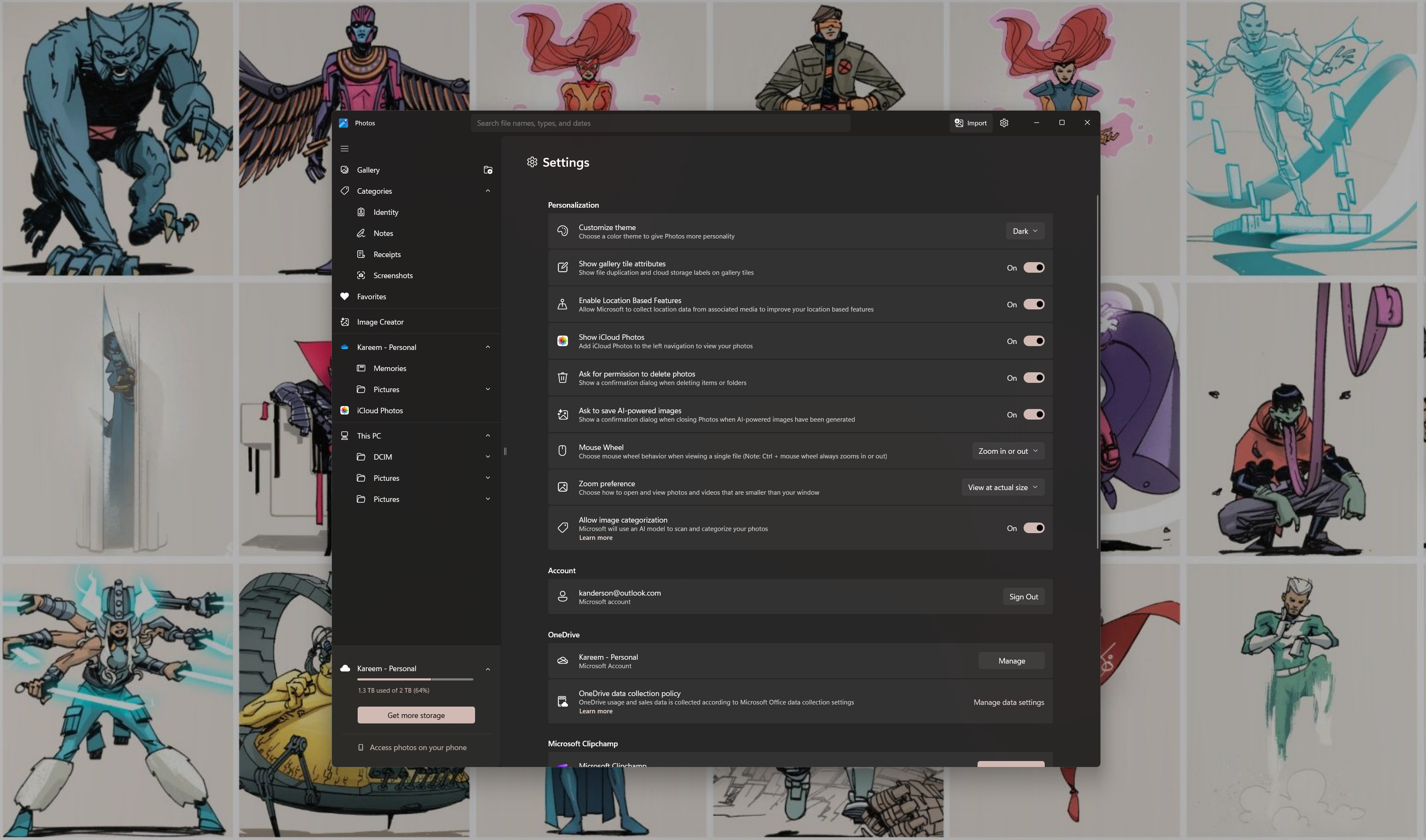Click the Categories tag icon
This screenshot has height=840, width=1426.
click(344, 191)
